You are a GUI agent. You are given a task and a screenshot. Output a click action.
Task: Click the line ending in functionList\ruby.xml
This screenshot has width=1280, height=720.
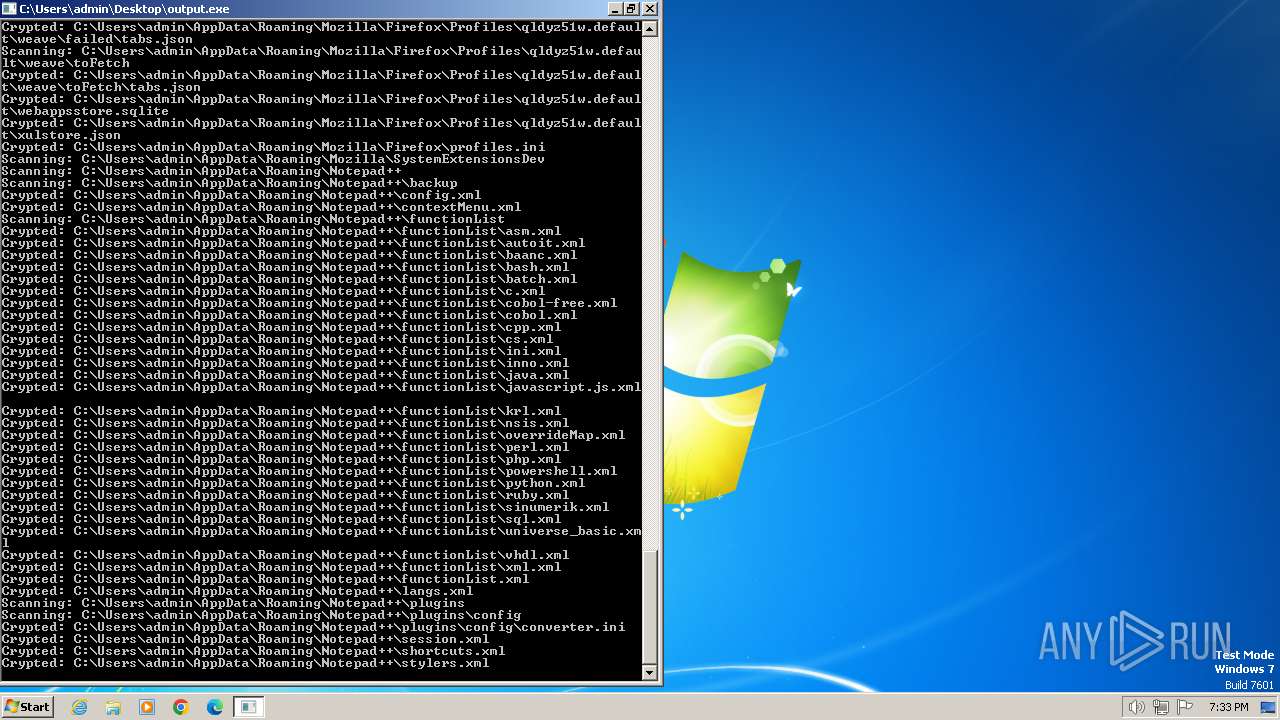pos(285,495)
